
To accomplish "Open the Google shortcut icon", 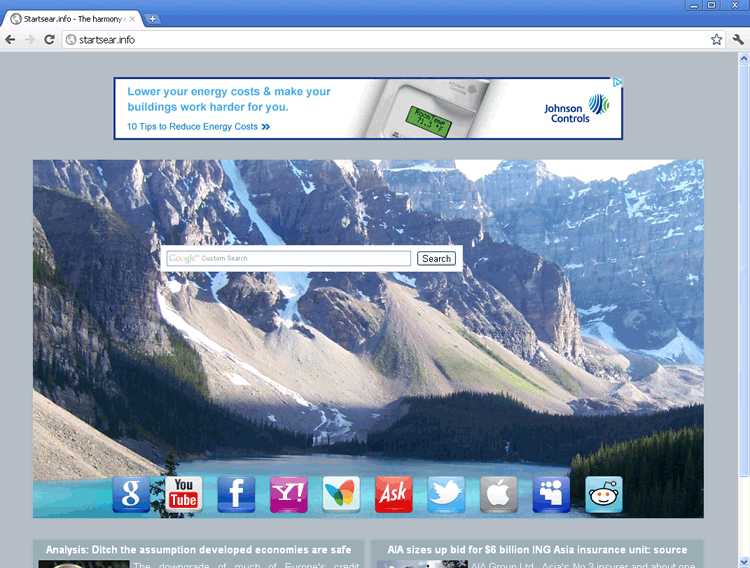I will 131,494.
